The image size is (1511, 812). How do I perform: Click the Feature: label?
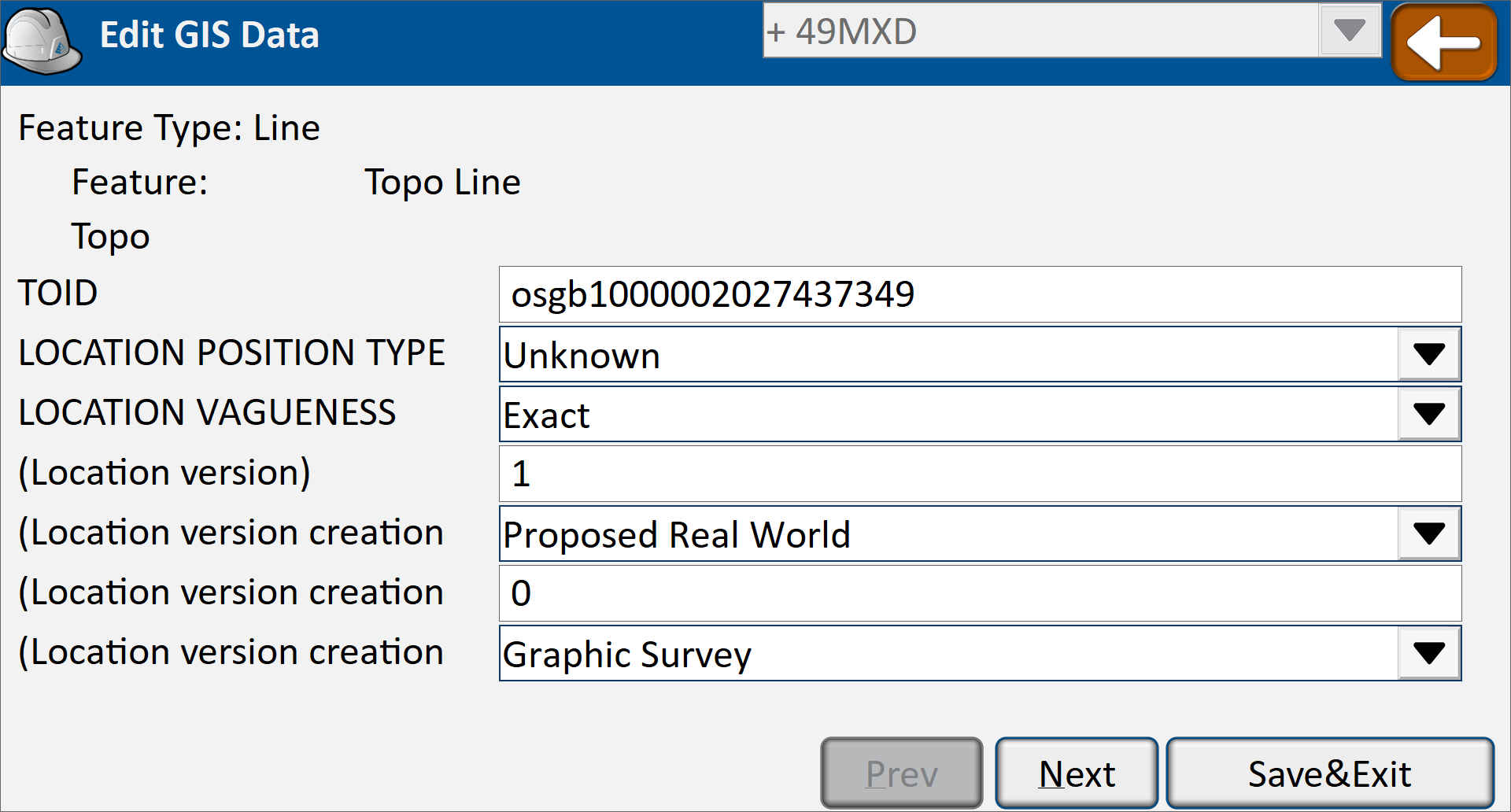click(x=140, y=183)
